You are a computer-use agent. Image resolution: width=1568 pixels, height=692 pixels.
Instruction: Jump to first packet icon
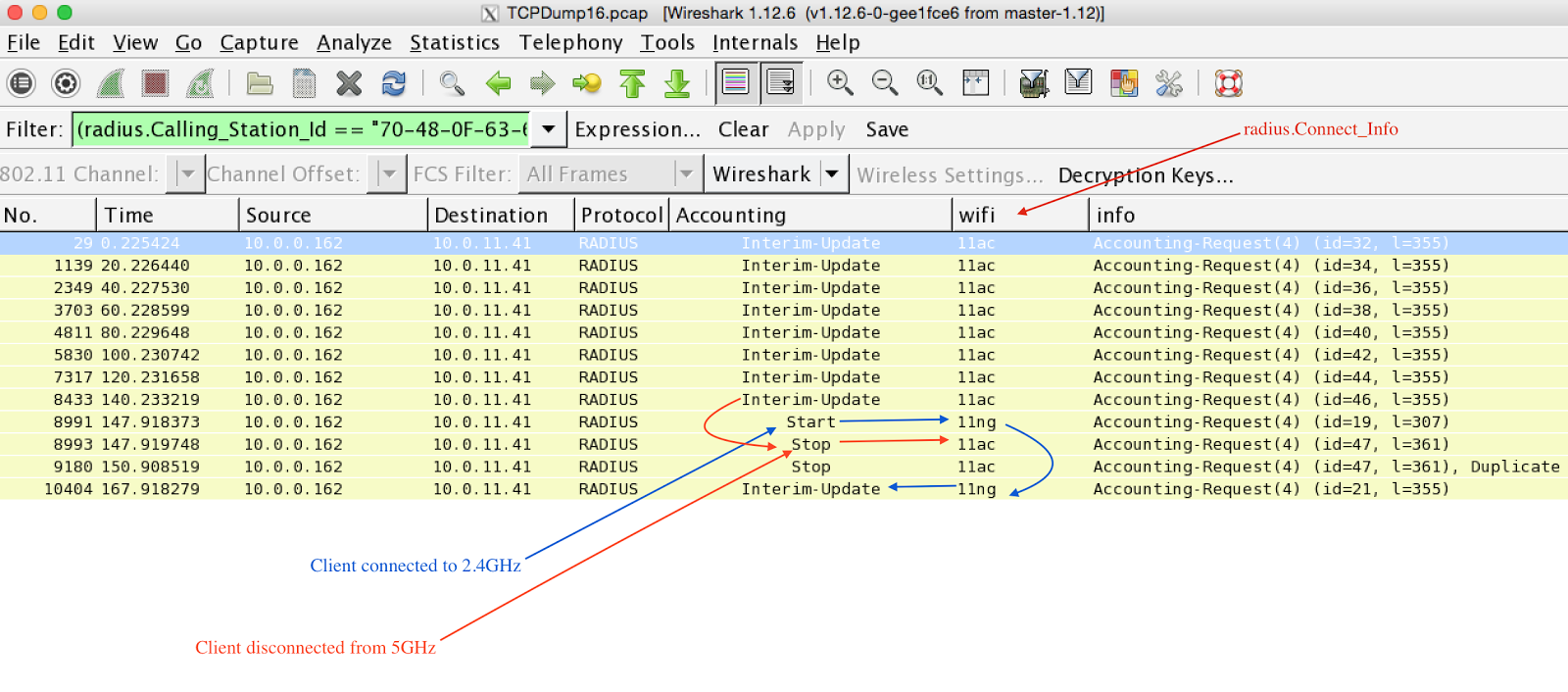tap(632, 83)
